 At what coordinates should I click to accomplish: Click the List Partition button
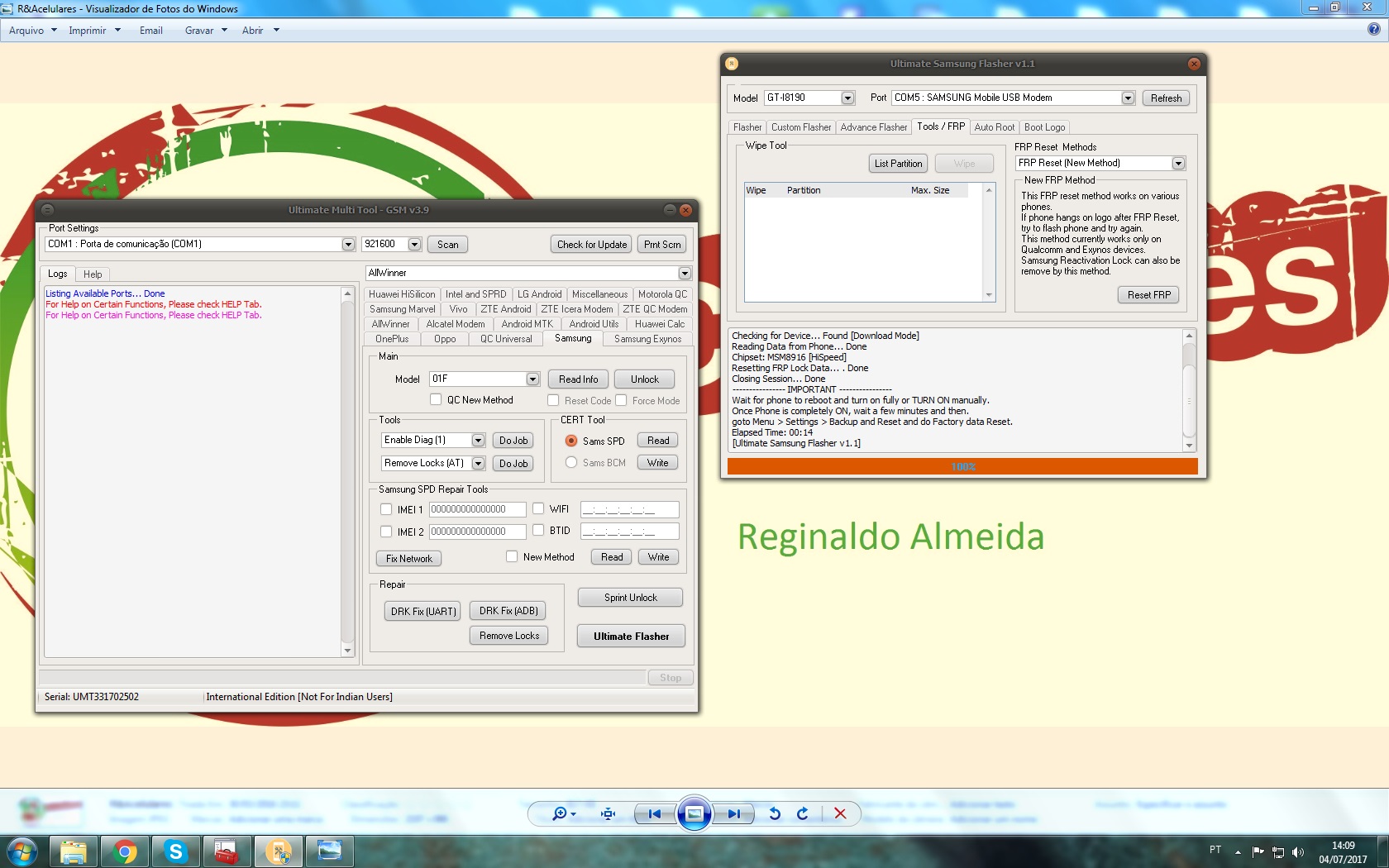point(898,164)
